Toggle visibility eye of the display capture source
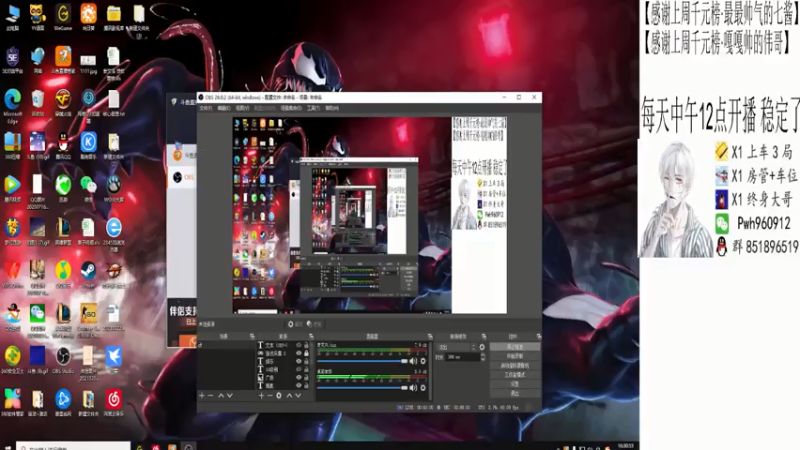 [x=299, y=353]
